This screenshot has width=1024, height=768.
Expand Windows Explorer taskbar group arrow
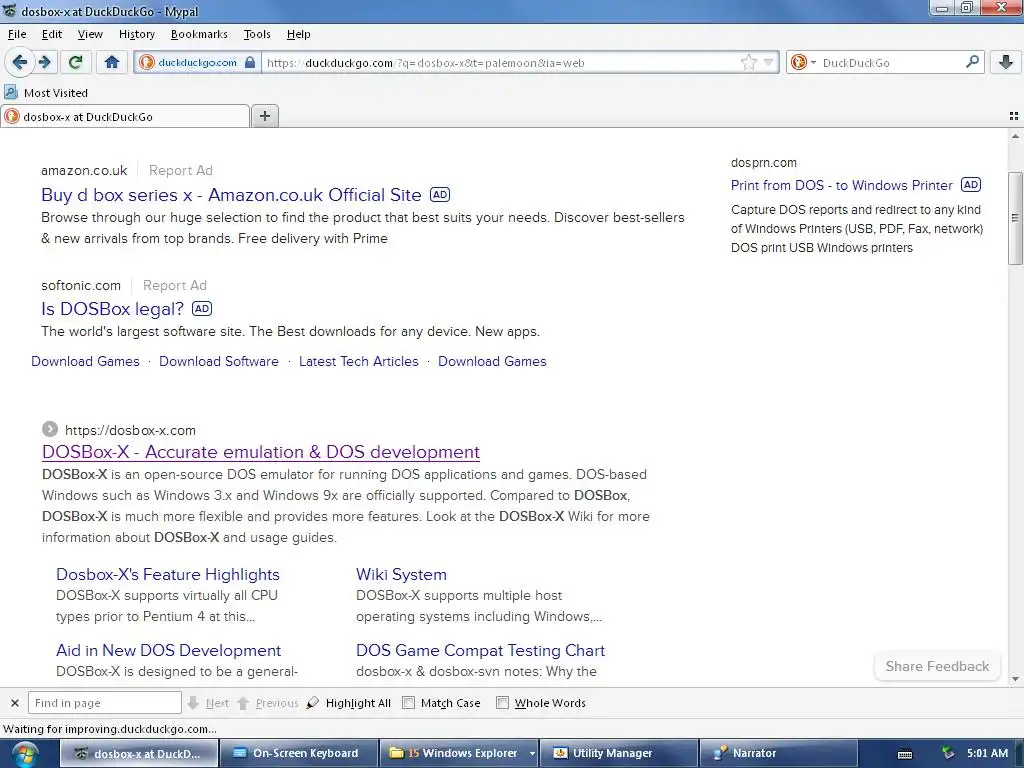click(532, 753)
